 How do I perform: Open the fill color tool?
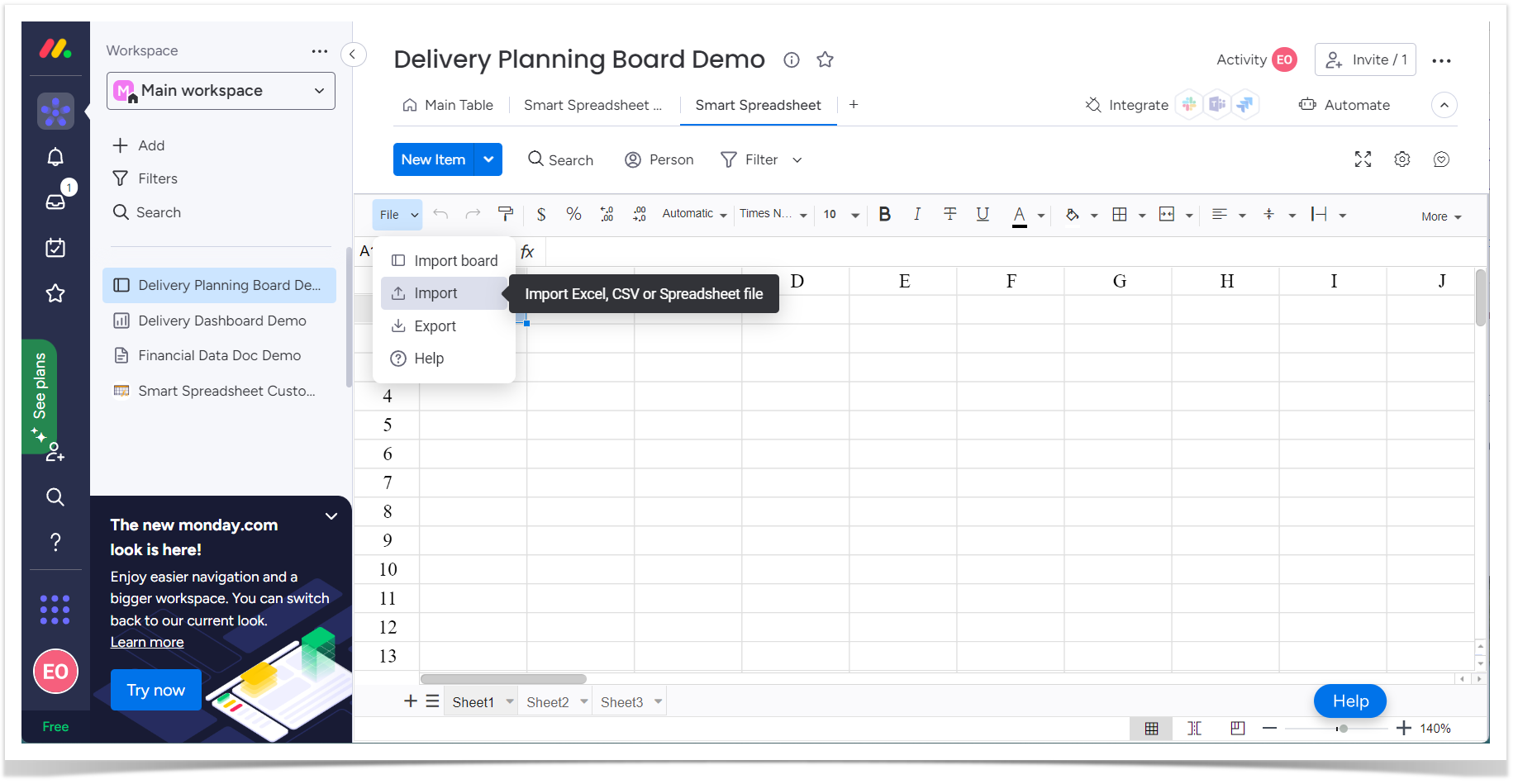[x=1073, y=214]
